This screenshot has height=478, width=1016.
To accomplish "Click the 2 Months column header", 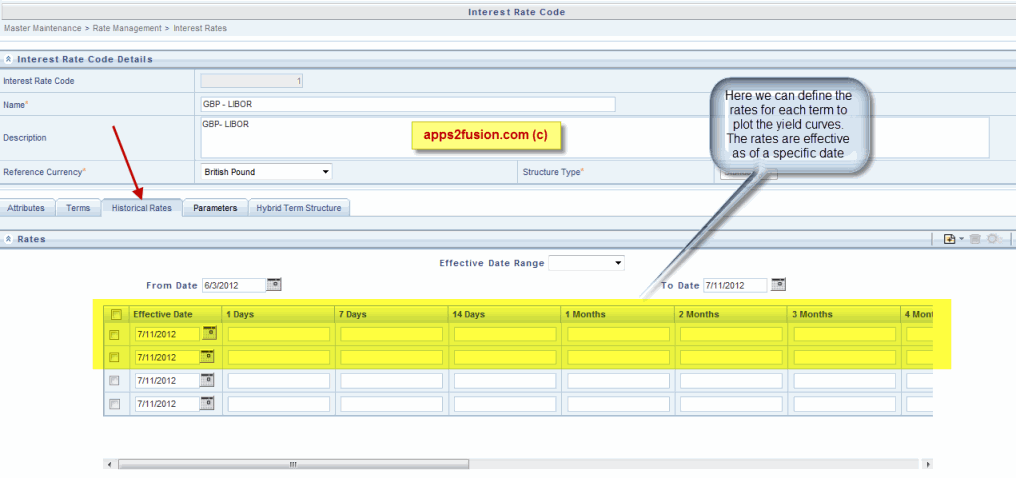I will [x=731, y=314].
